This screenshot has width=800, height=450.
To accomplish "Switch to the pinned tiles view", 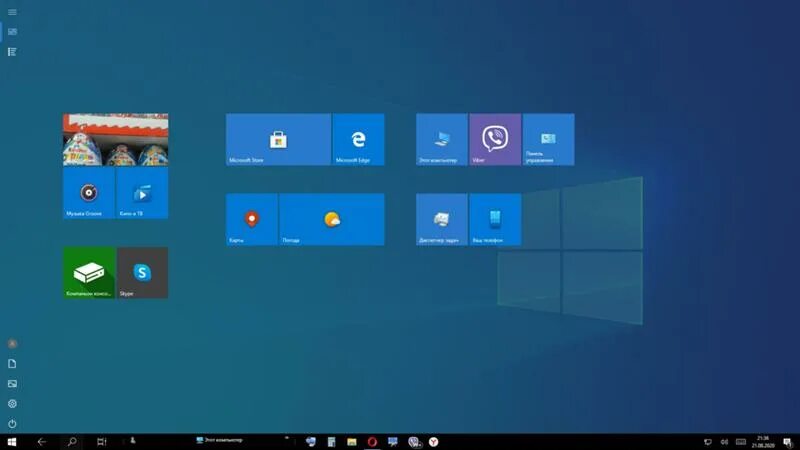I will pos(12,32).
